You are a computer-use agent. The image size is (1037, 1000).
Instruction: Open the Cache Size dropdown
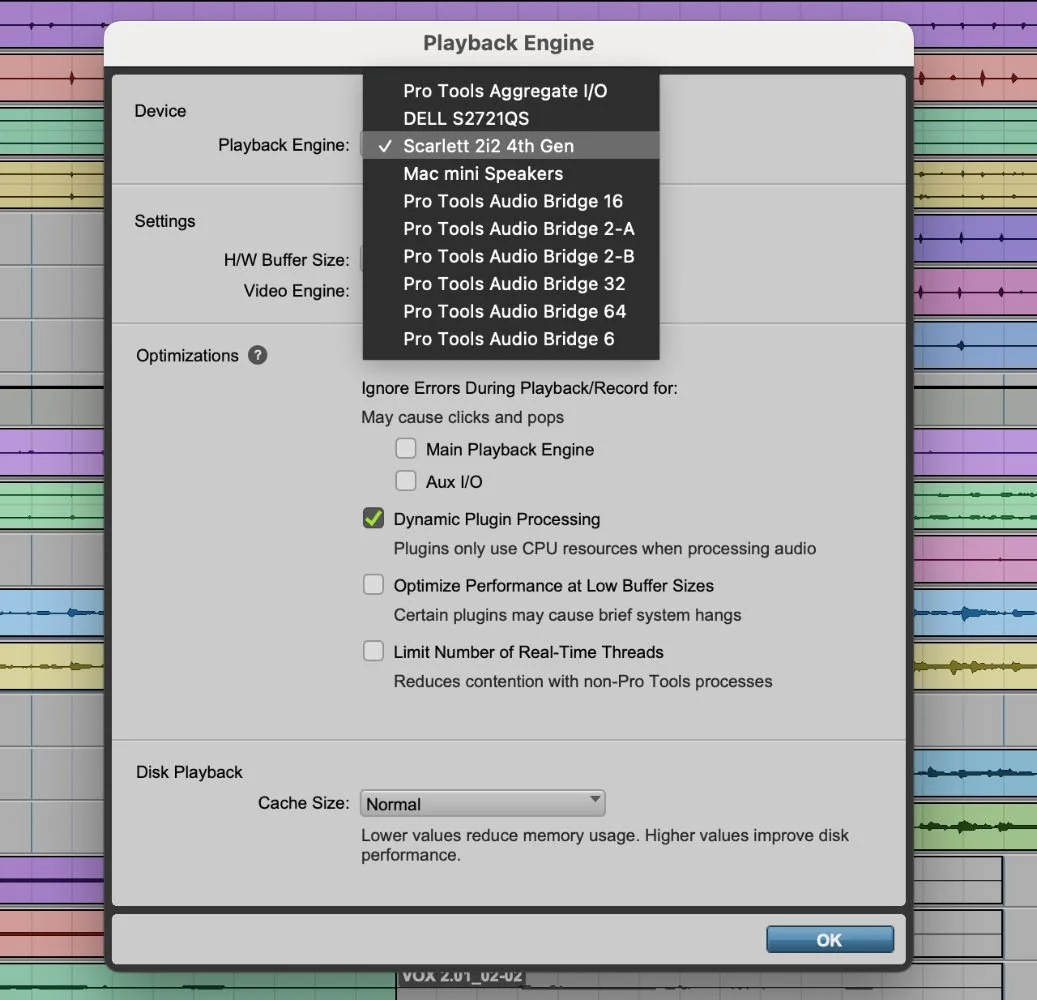tap(482, 804)
